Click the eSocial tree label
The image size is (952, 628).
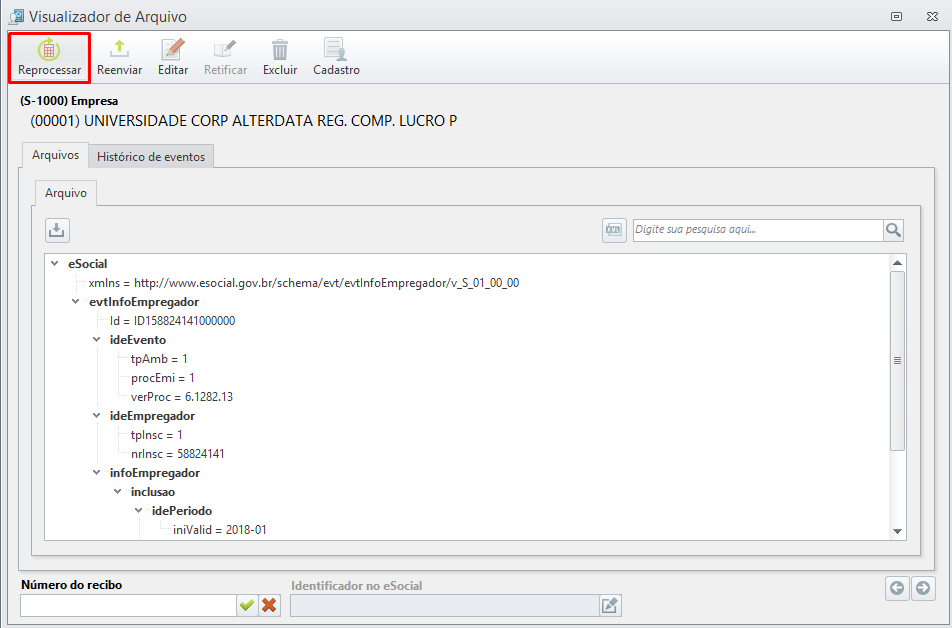87,264
